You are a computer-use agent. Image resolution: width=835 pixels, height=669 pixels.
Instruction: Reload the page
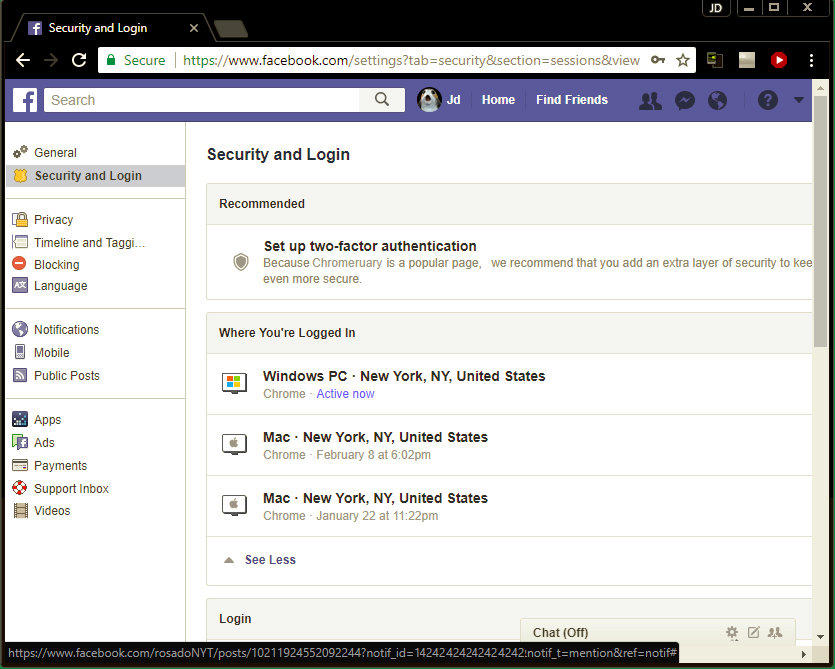[79, 60]
